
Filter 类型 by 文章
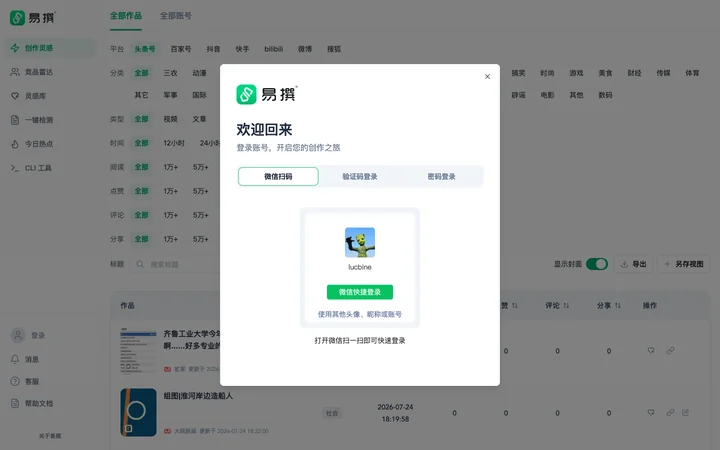(x=199, y=119)
